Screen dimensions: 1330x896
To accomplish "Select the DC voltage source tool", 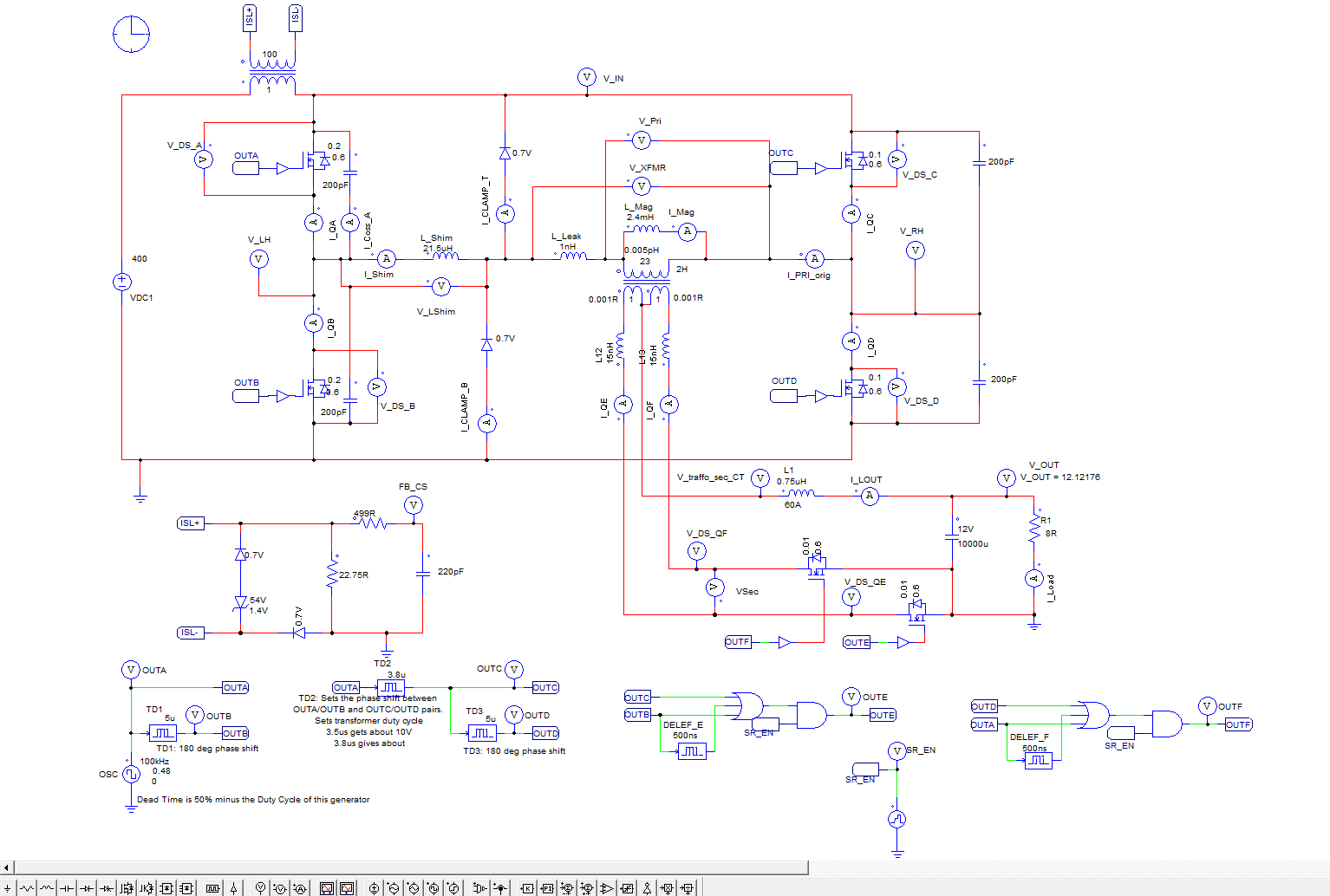I will pos(374,887).
